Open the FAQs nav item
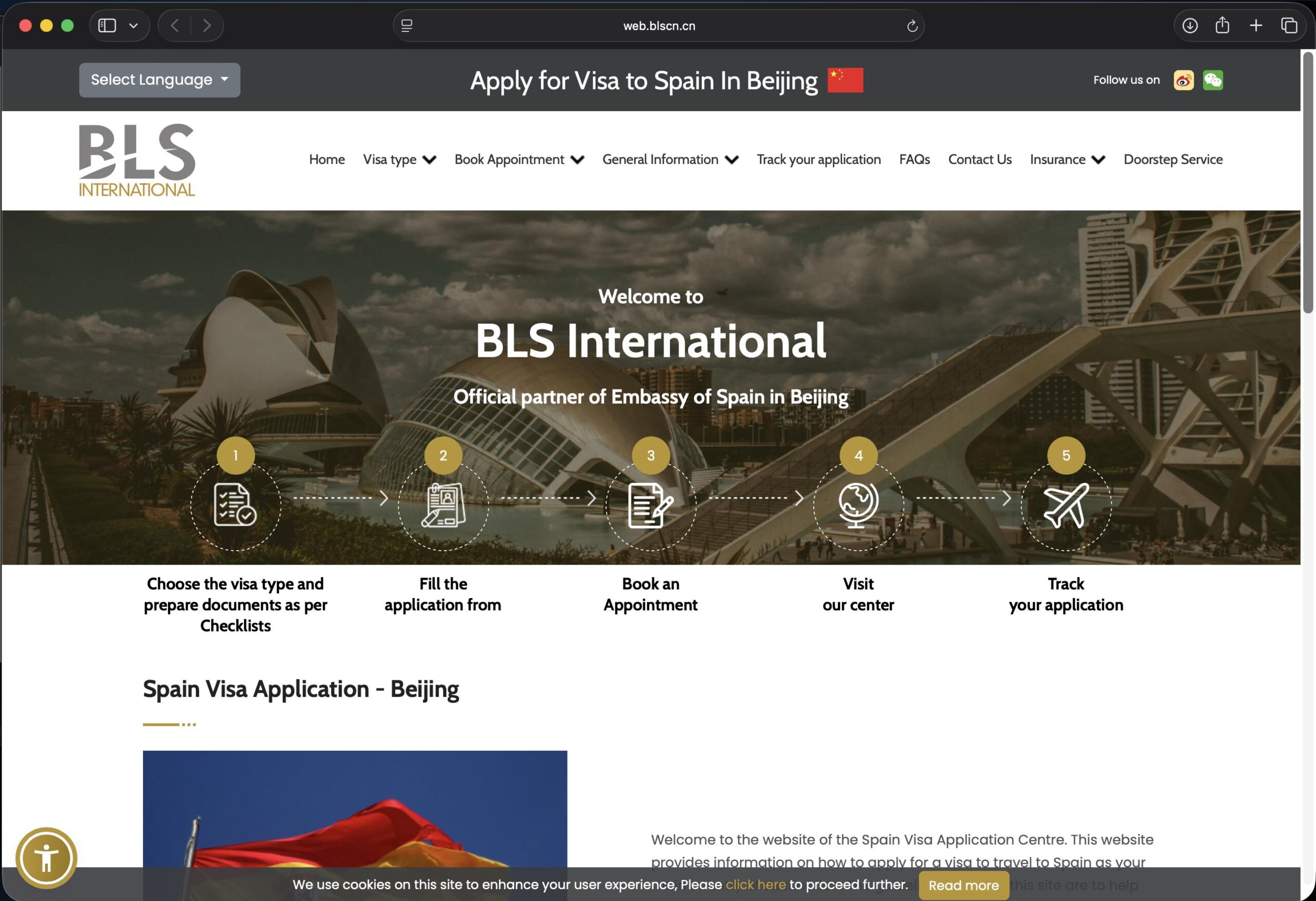 (915, 160)
